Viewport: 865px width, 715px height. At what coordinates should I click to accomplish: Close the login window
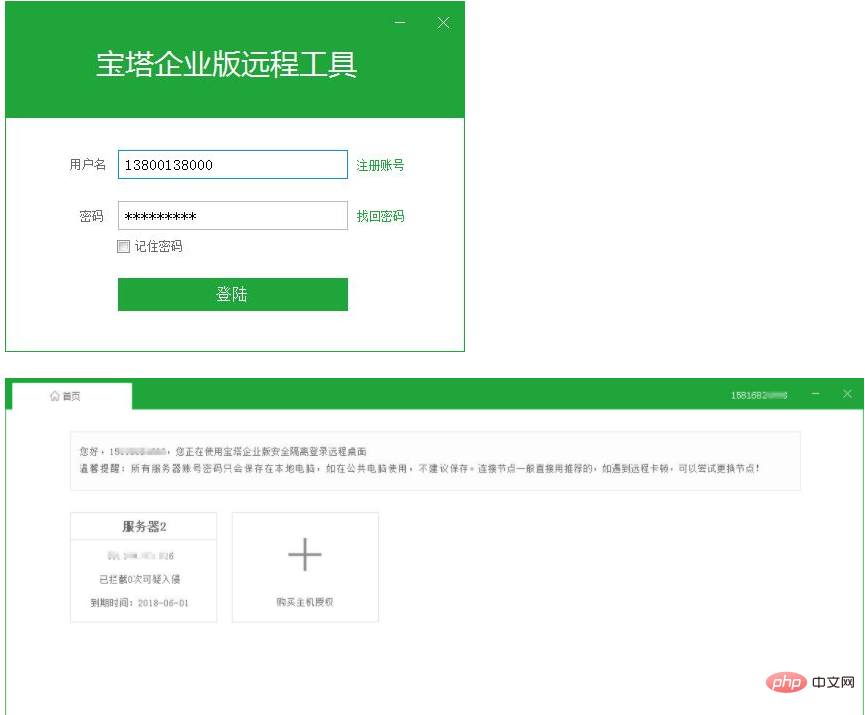pyautogui.click(x=443, y=23)
